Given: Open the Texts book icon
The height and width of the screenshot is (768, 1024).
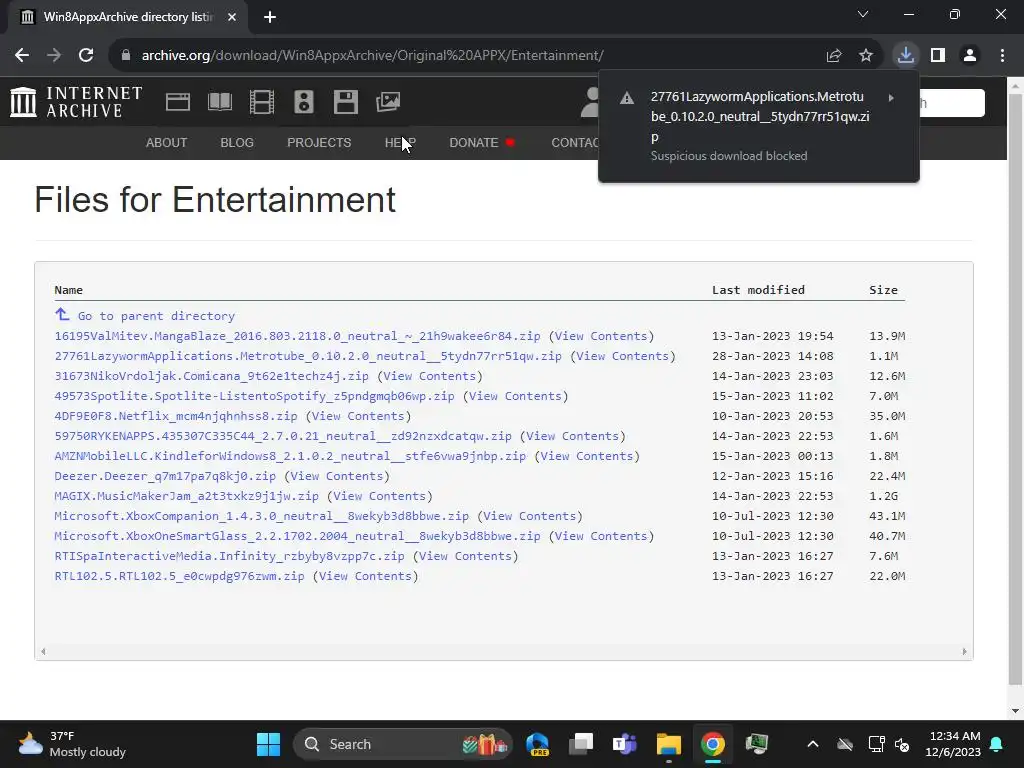Looking at the screenshot, I should pos(219,102).
